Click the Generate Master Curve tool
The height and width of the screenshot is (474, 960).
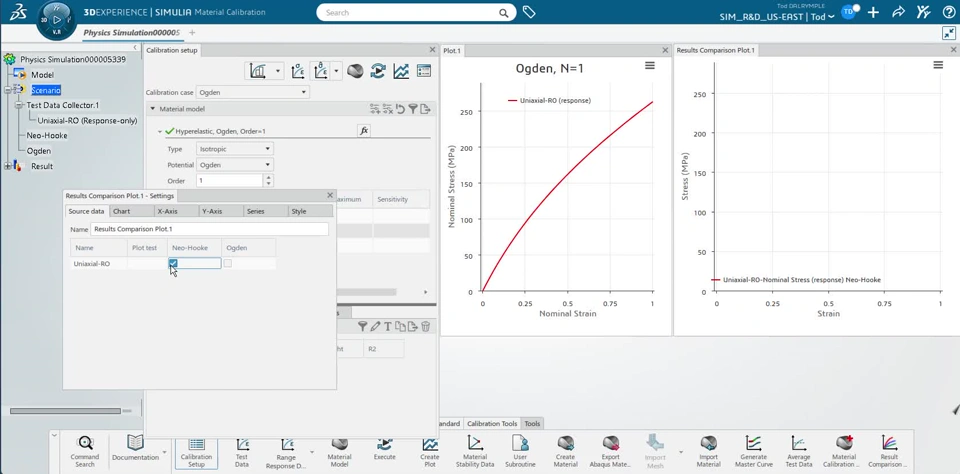[754, 452]
